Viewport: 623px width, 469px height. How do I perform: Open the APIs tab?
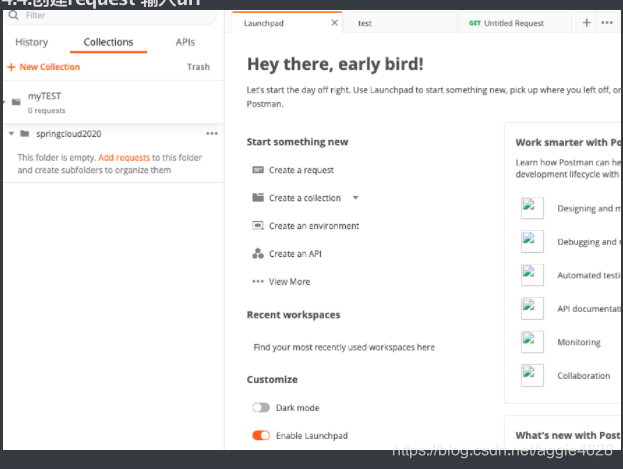(x=185, y=42)
